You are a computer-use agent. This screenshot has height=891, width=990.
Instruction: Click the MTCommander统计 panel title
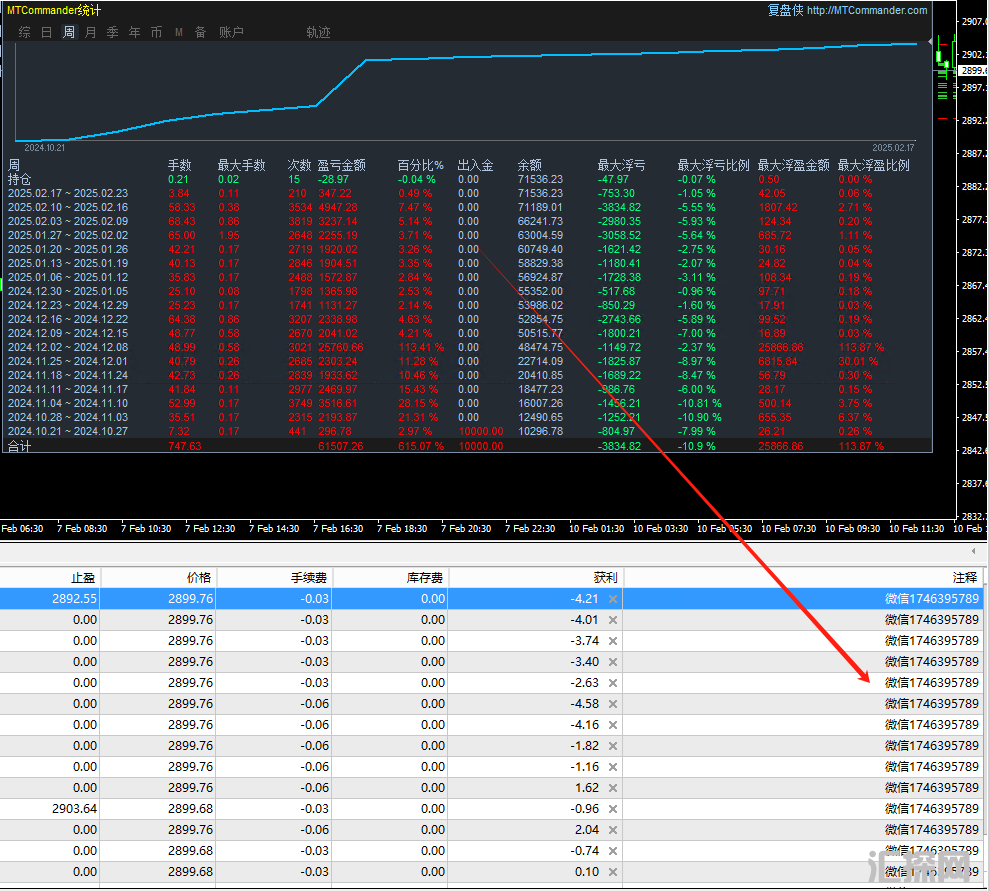pyautogui.click(x=54, y=10)
